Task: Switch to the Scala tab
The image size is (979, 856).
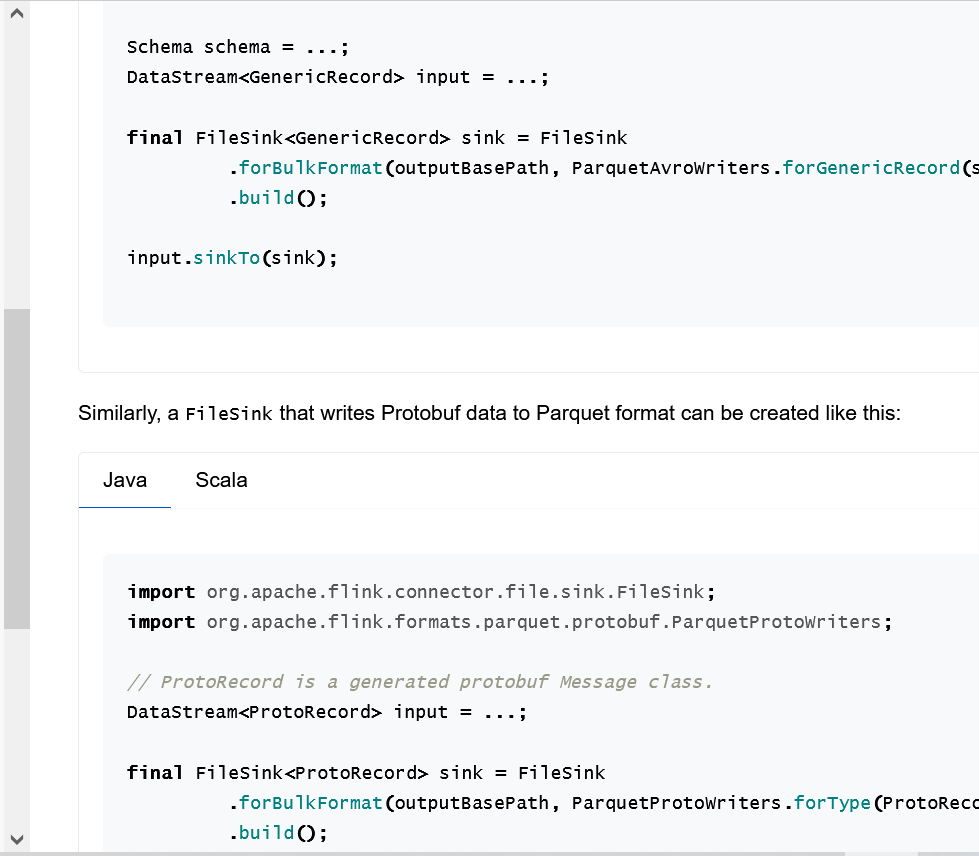Action: pos(221,480)
